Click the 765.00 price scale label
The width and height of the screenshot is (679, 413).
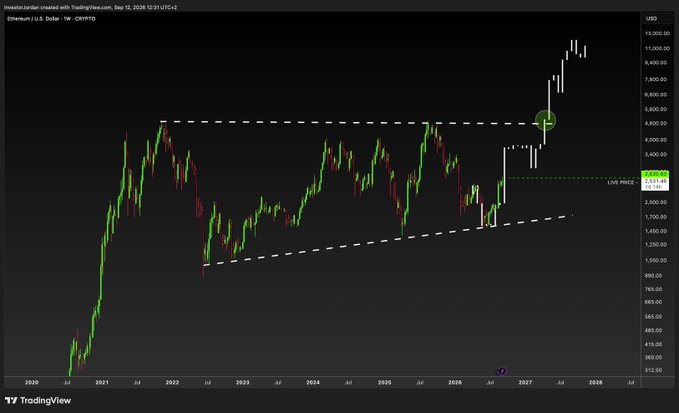tap(653, 289)
